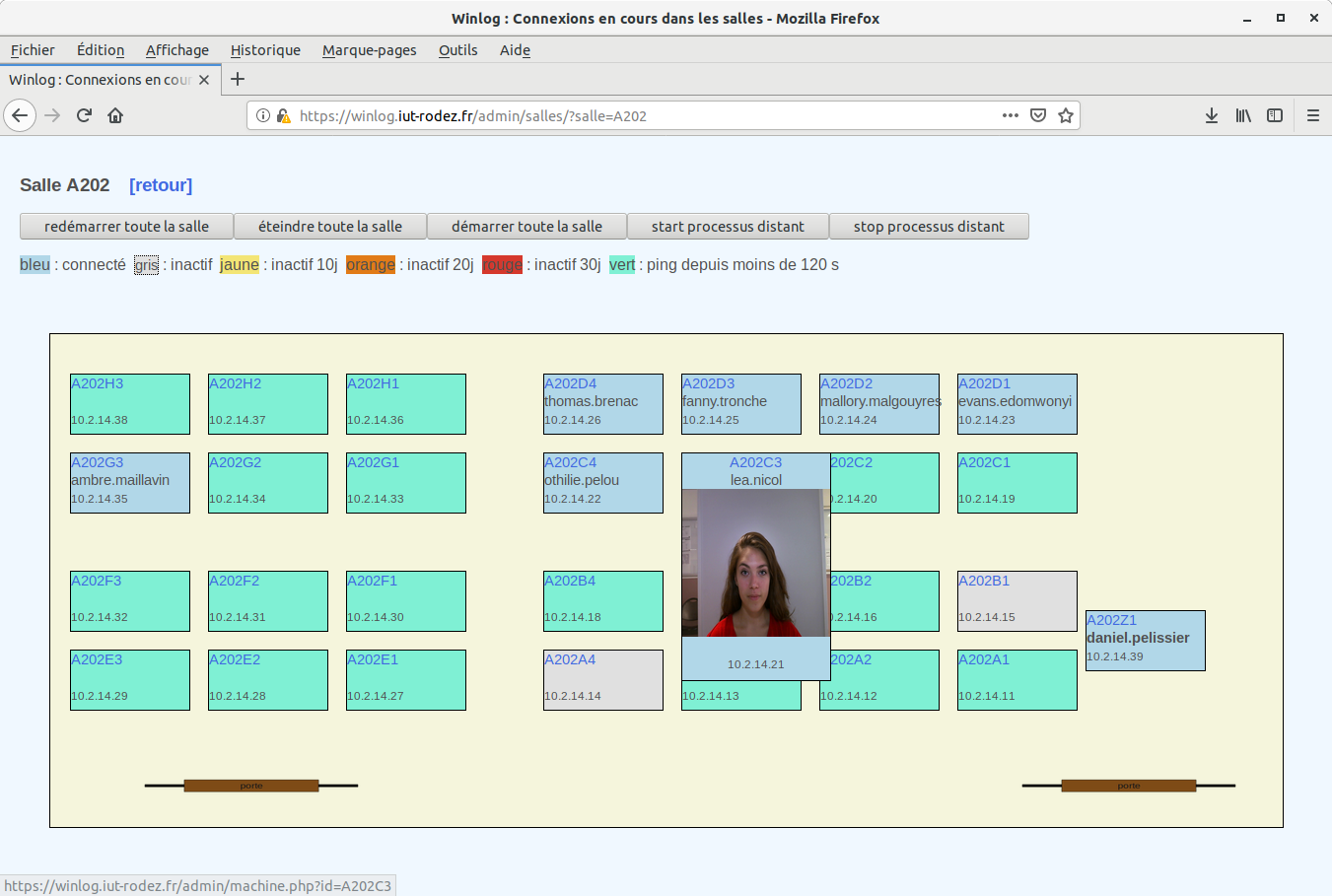This screenshot has width=1332, height=896.
Task: Open machine A202A1 link
Action: pos(984,659)
